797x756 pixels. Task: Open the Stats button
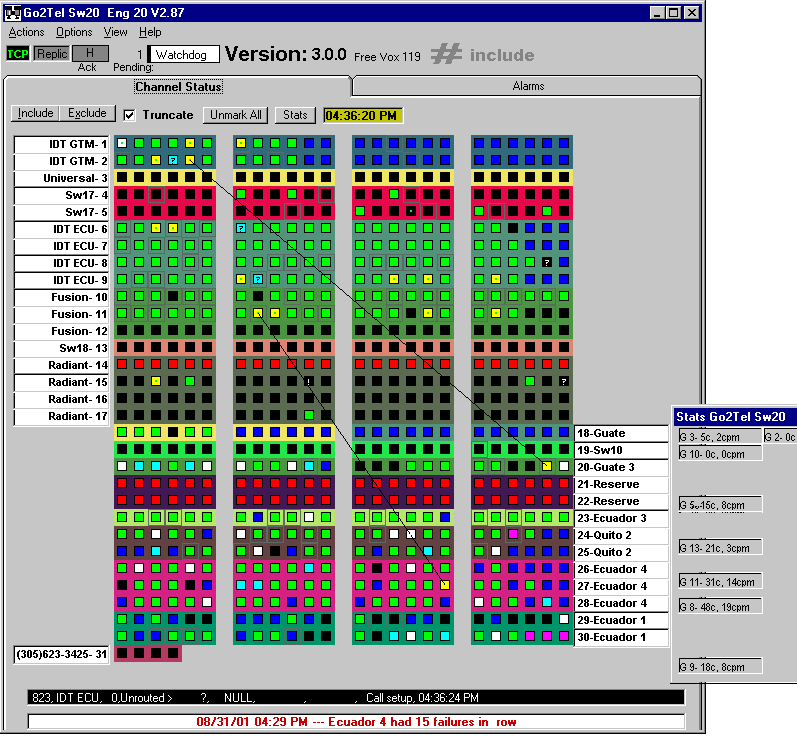pyautogui.click(x=295, y=115)
